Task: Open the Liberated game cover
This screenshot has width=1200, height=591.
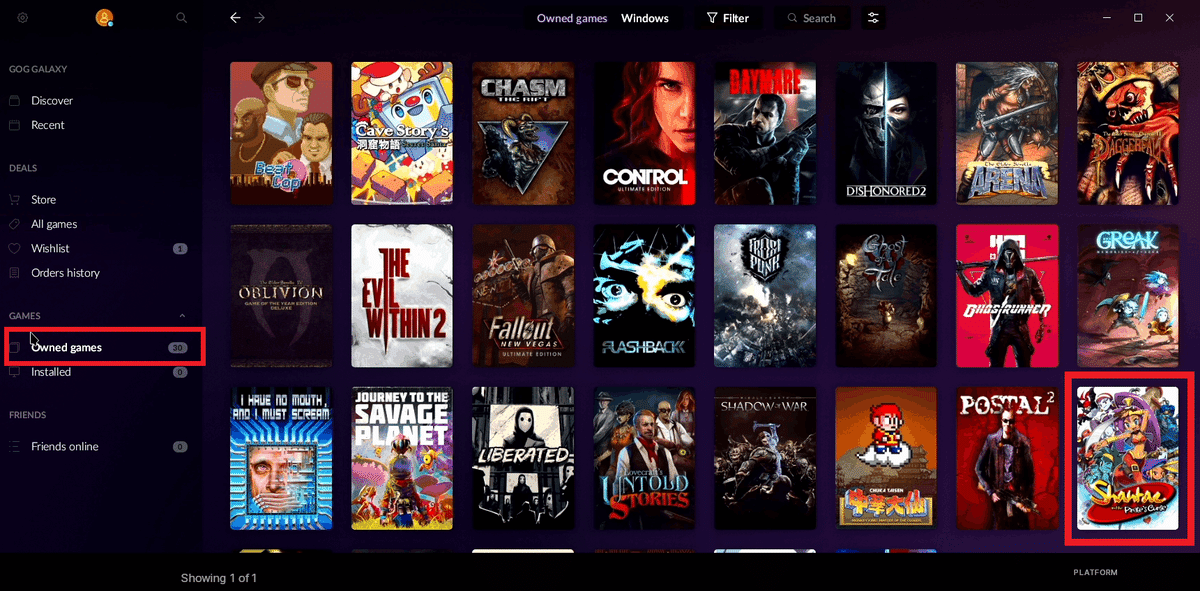Action: pos(523,459)
